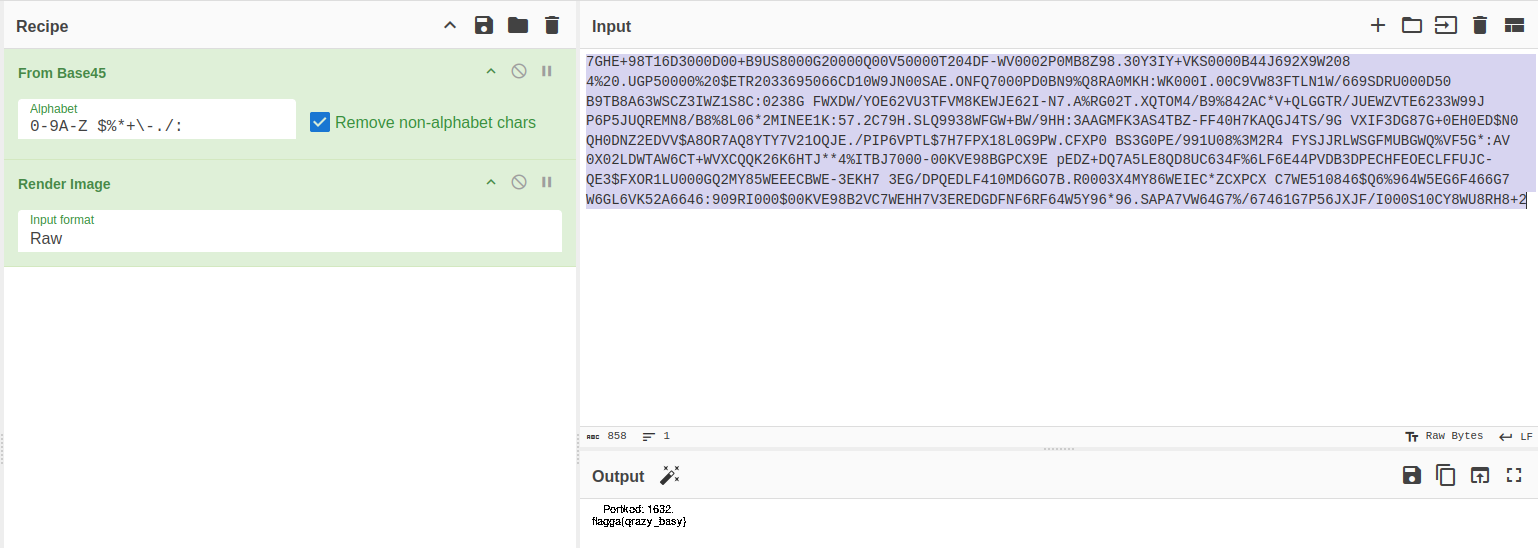Uncheck Remove non-alphabet chars checkbox

(320, 122)
